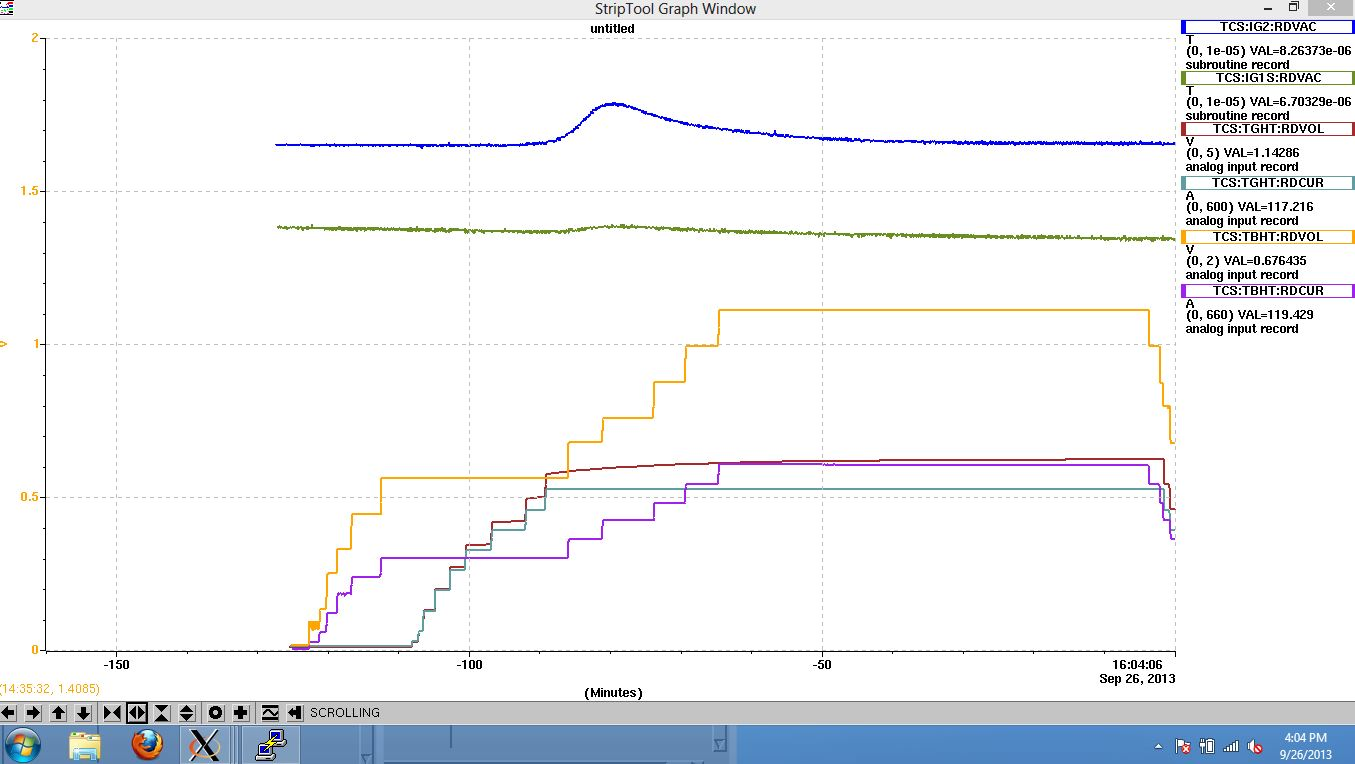The height and width of the screenshot is (764, 1355).
Task: Select the TCS:IG2:RDVAC curve legend
Action: click(x=1267, y=27)
